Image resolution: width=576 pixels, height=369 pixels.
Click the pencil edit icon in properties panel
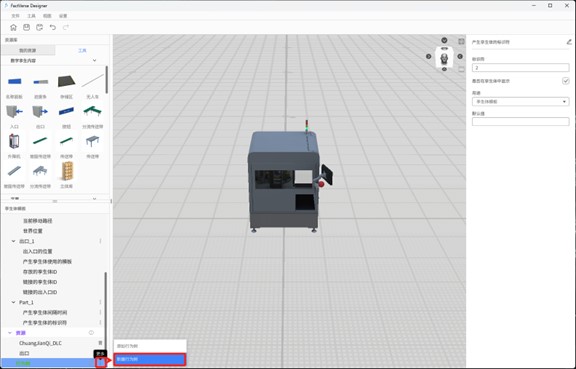(x=569, y=42)
